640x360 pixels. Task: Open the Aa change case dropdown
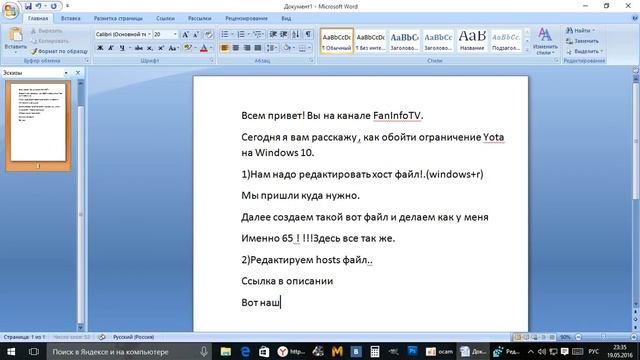[173, 48]
